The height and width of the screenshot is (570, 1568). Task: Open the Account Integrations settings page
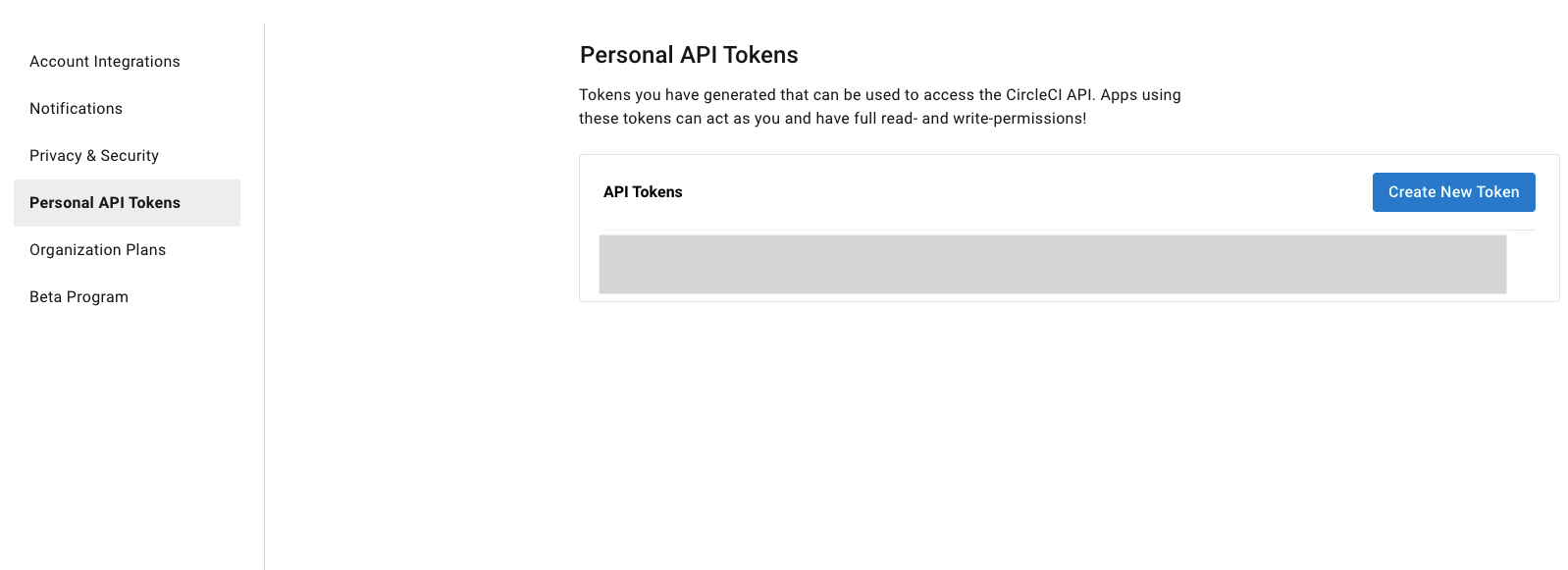105,62
